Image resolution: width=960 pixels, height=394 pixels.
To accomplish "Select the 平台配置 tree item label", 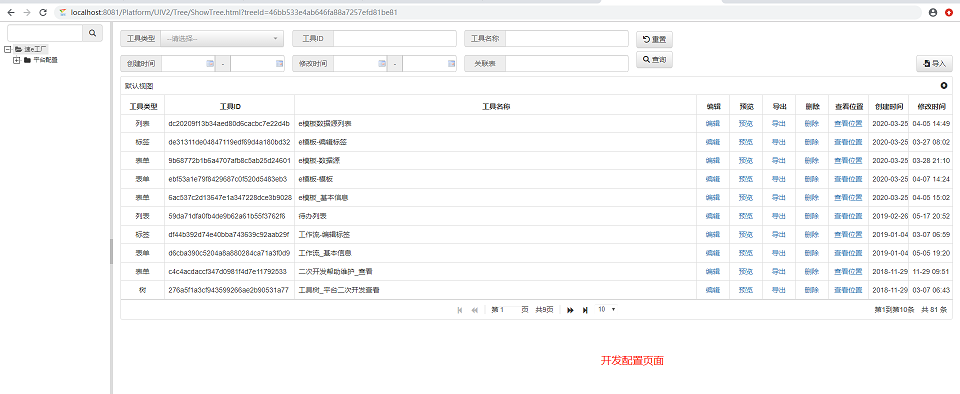I will [x=45, y=60].
